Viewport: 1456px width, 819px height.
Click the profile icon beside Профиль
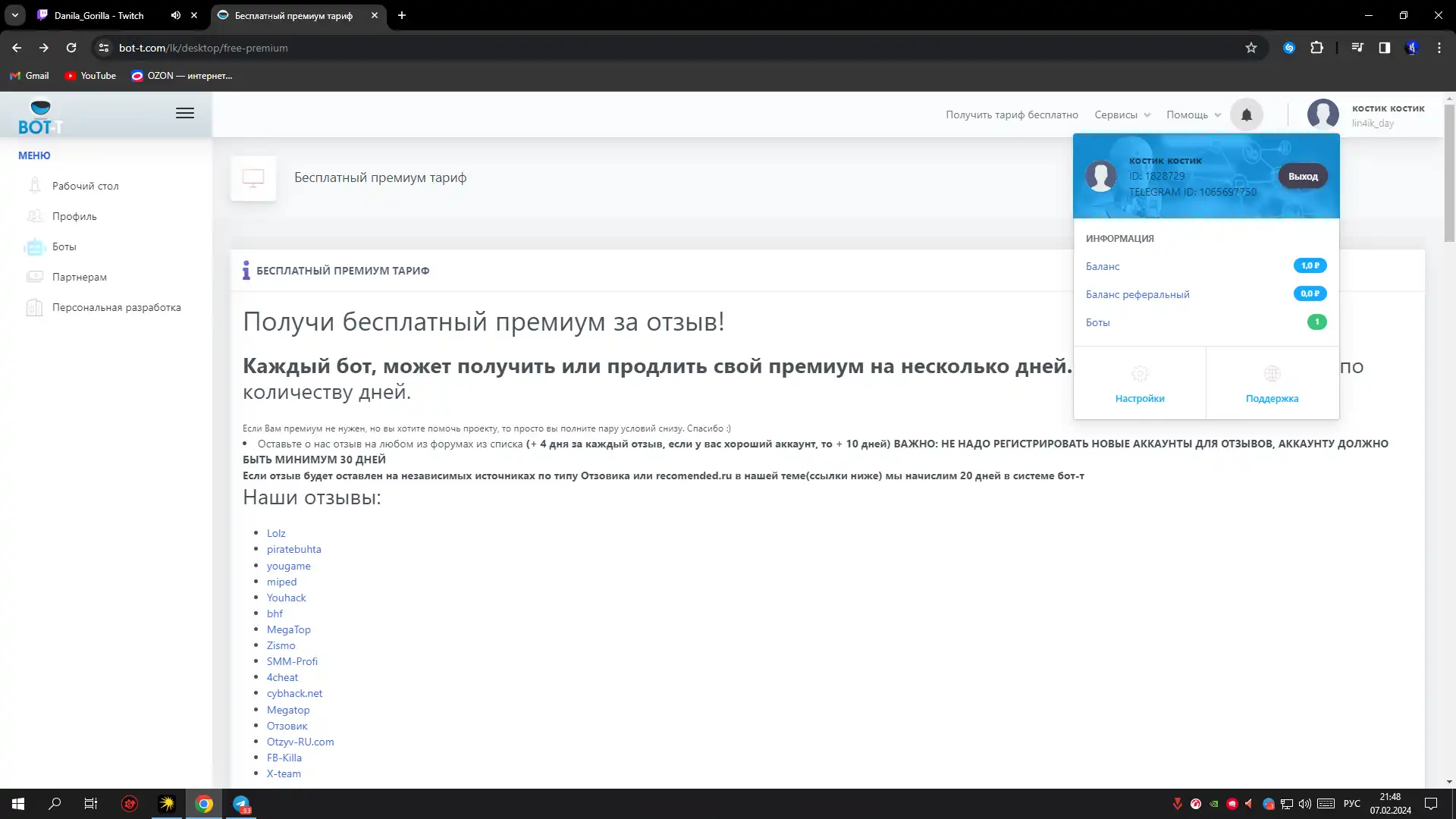pos(34,216)
